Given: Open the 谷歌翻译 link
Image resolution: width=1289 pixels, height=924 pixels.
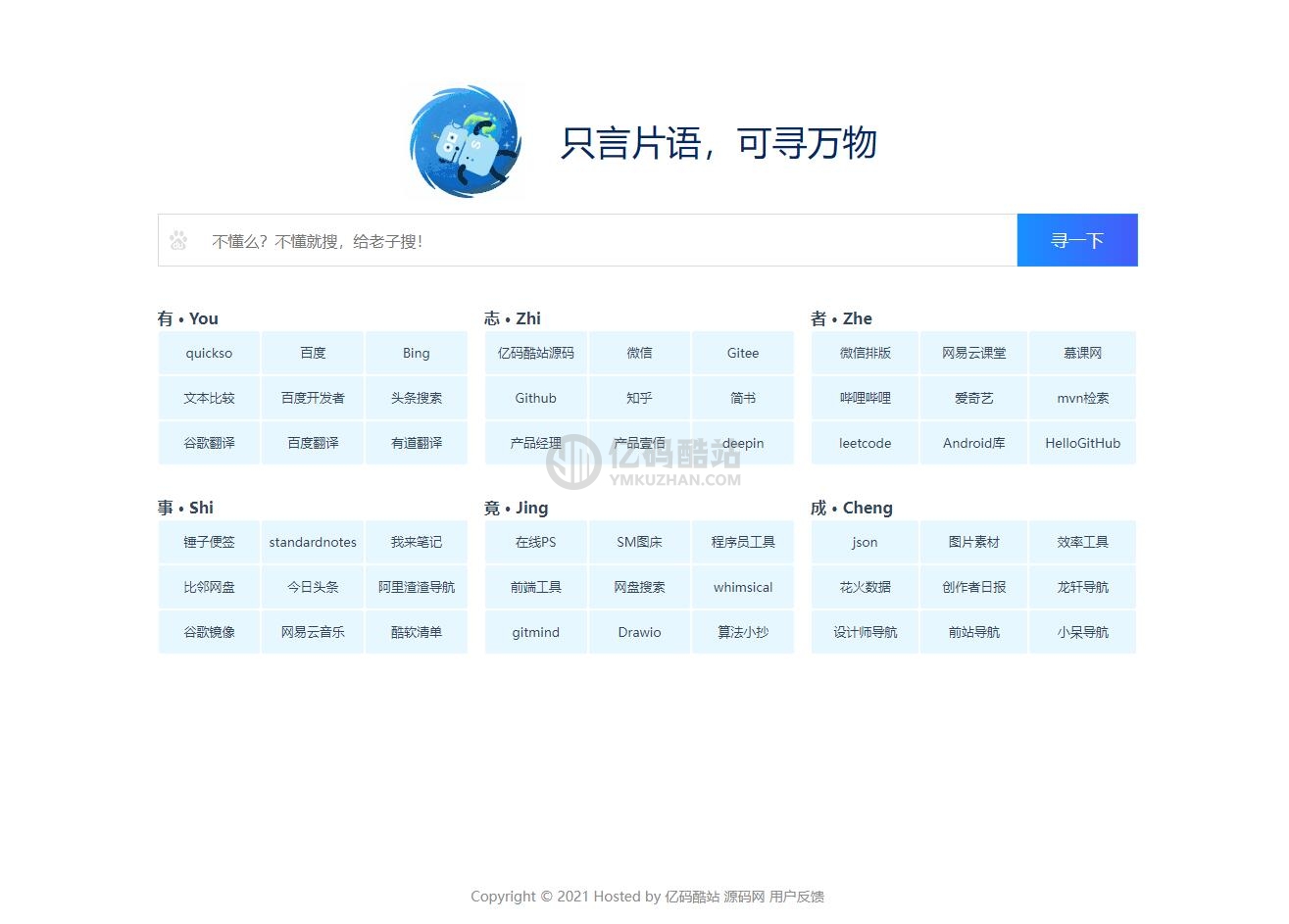Looking at the screenshot, I should (x=209, y=443).
